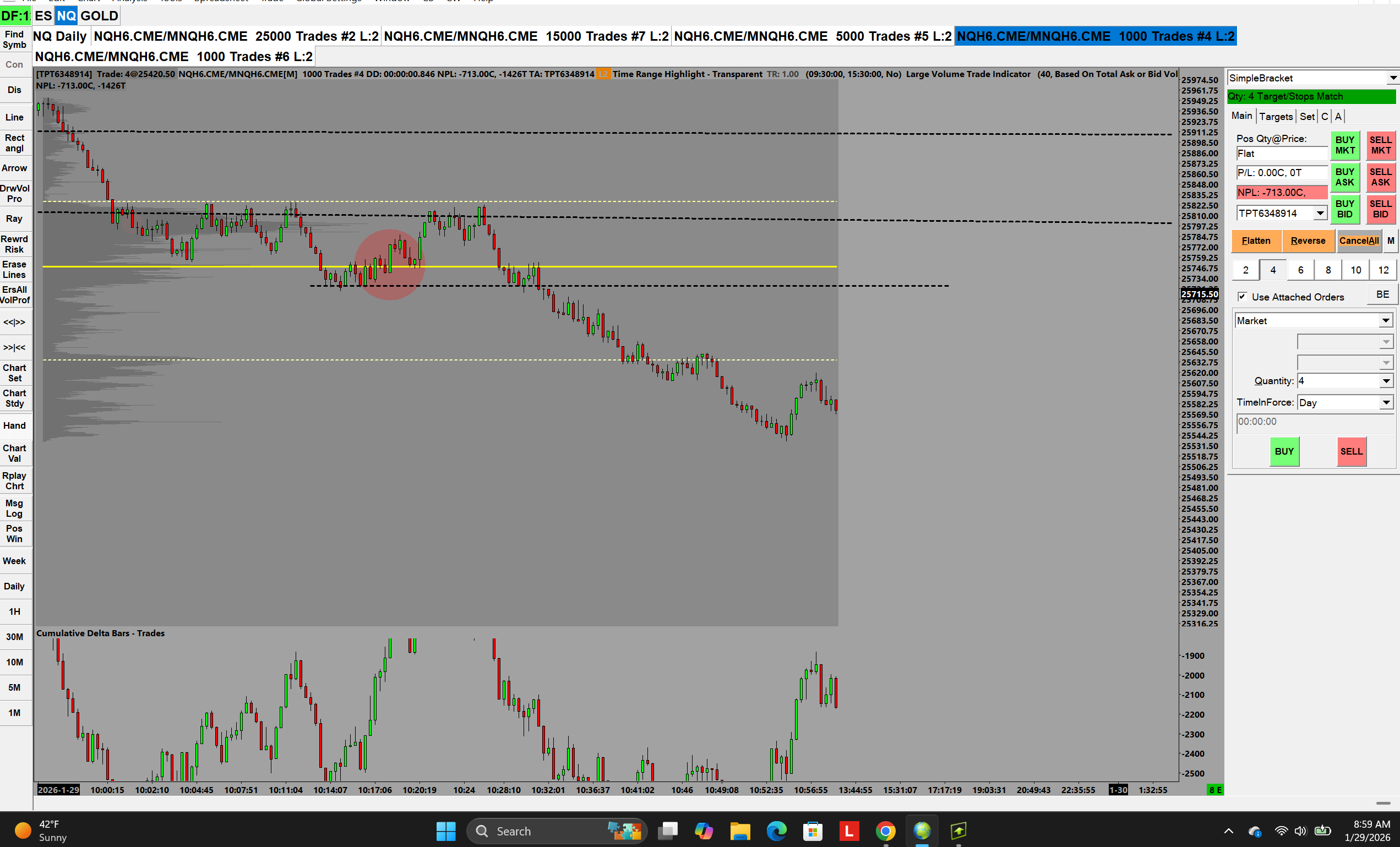
Task: Activate the Hand tool
Action: (15, 425)
